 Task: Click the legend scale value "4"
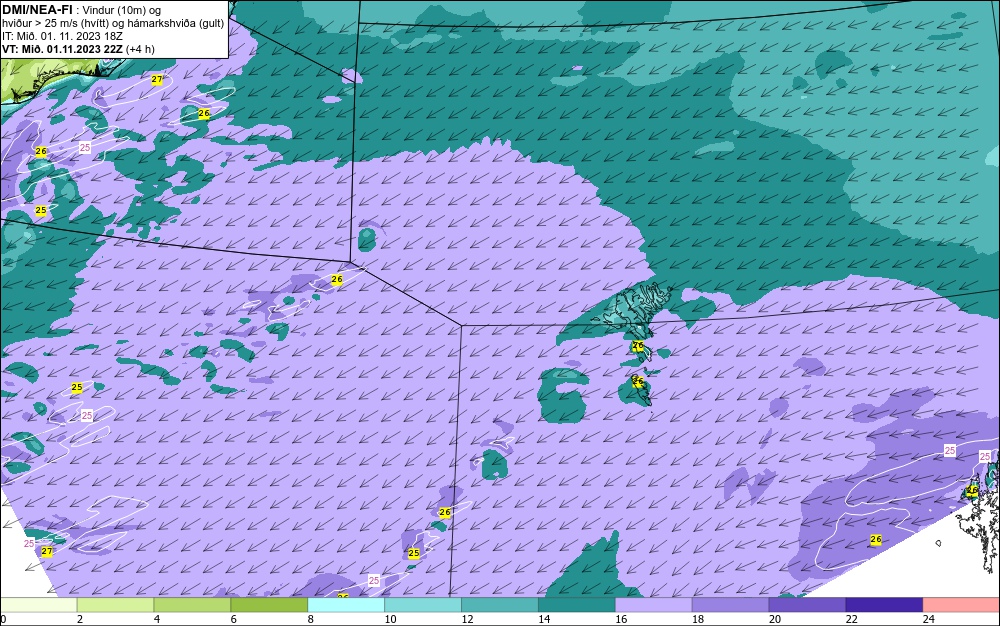157,619
